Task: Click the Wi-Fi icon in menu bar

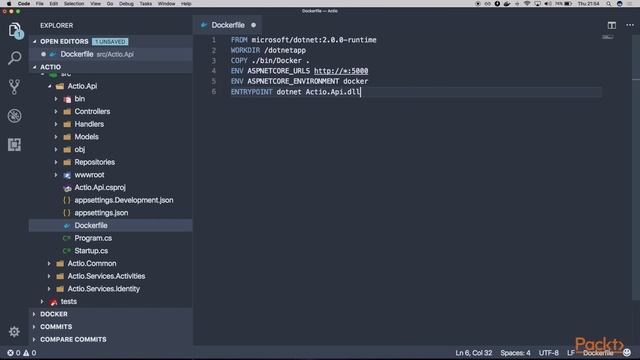Action: 527,4
